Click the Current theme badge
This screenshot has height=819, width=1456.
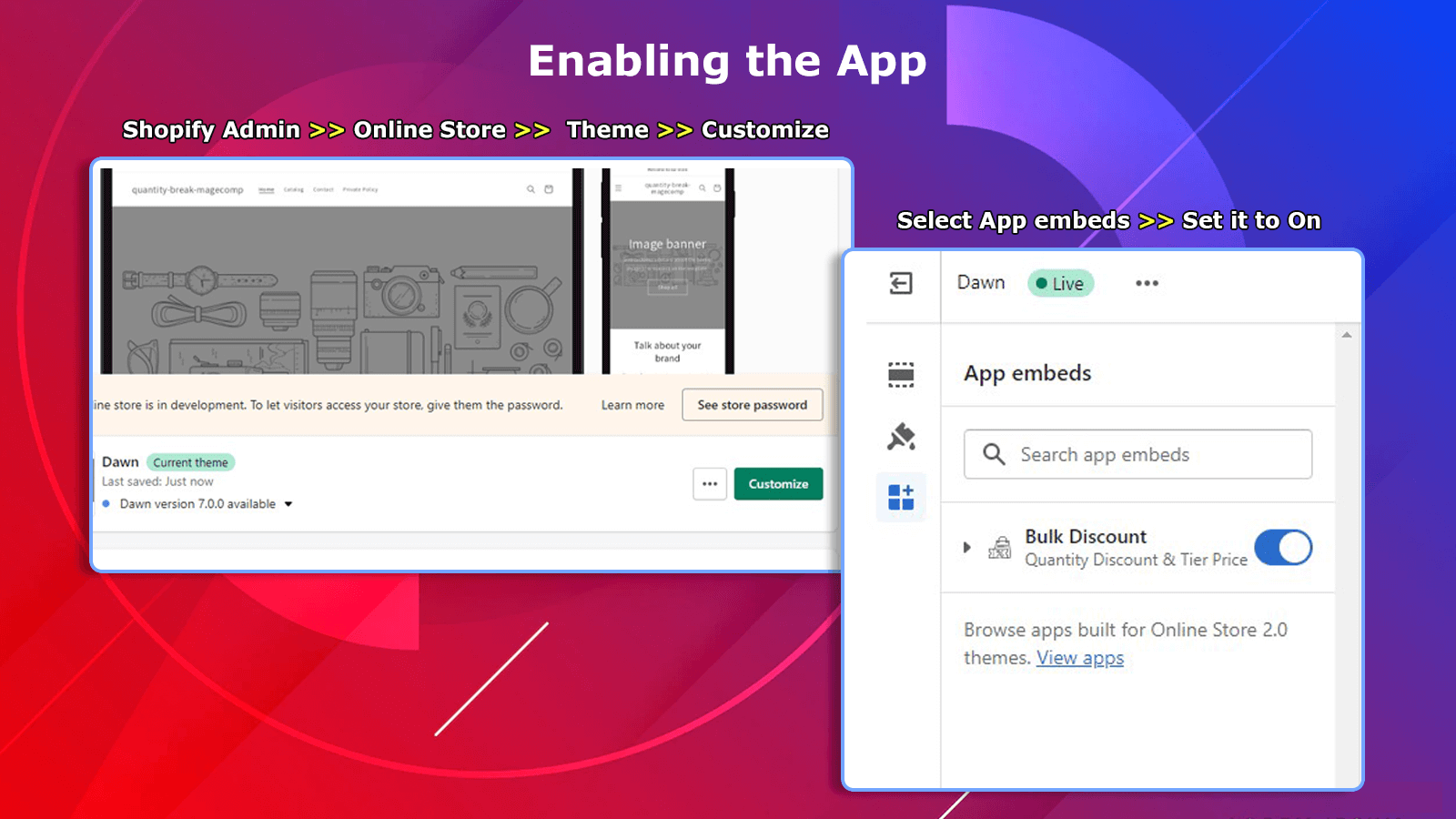(190, 462)
